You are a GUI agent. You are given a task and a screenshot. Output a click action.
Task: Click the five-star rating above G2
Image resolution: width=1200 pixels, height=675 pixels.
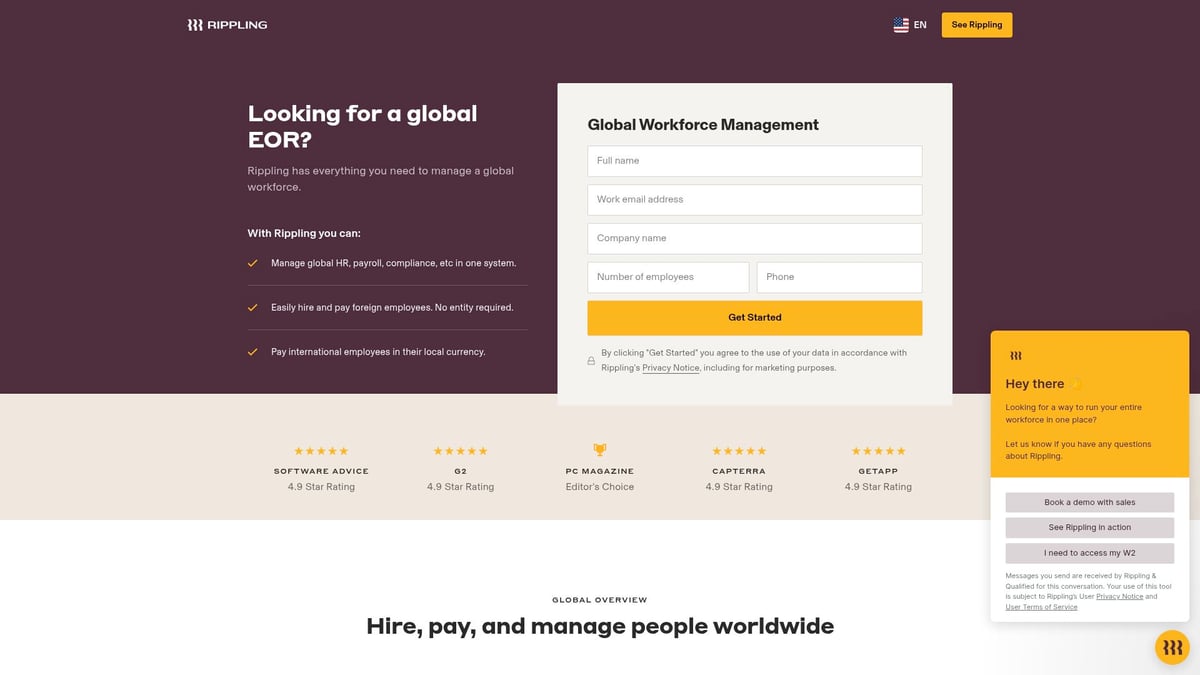point(460,450)
